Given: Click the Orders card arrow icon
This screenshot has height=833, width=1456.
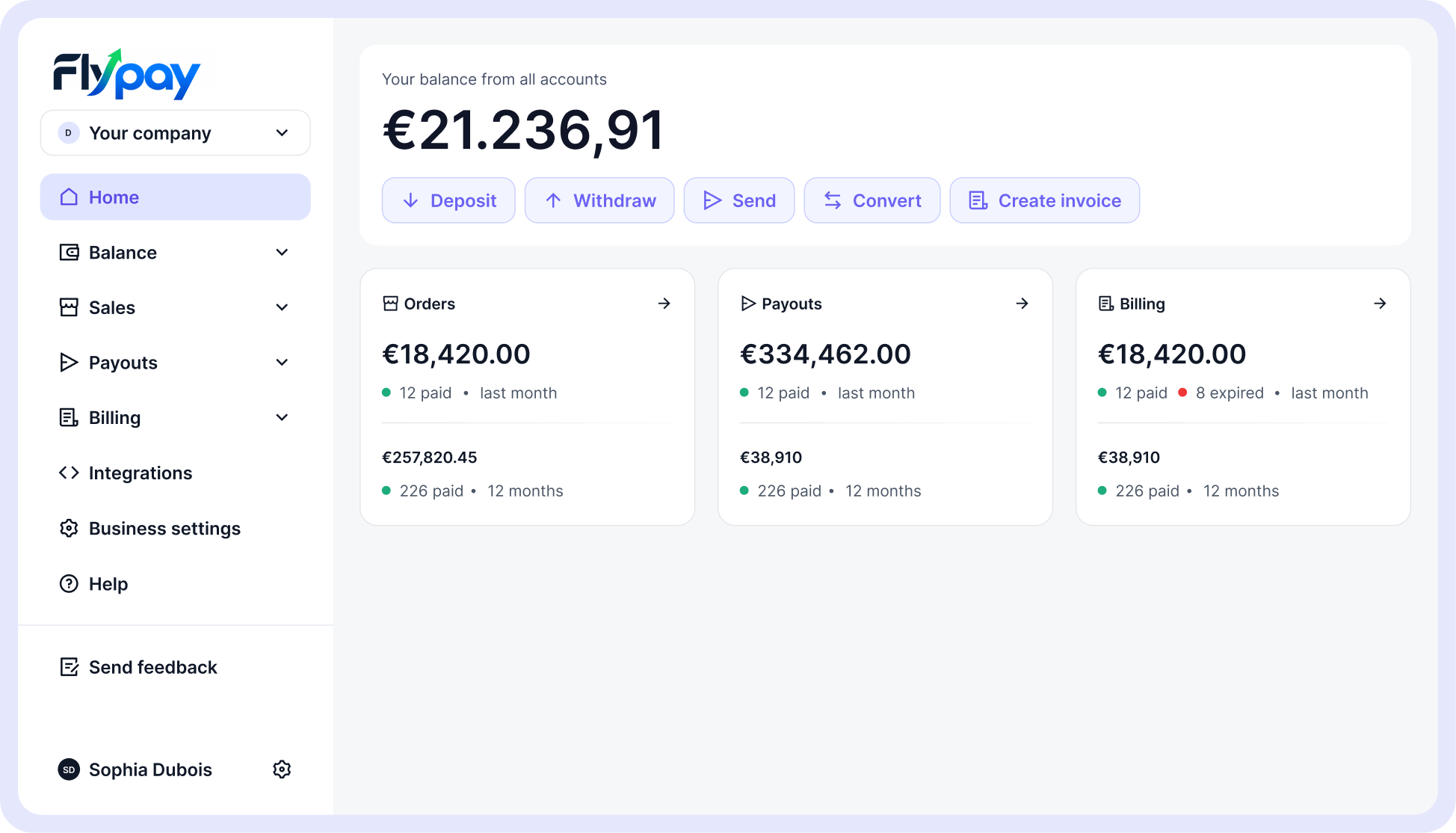Looking at the screenshot, I should [664, 303].
